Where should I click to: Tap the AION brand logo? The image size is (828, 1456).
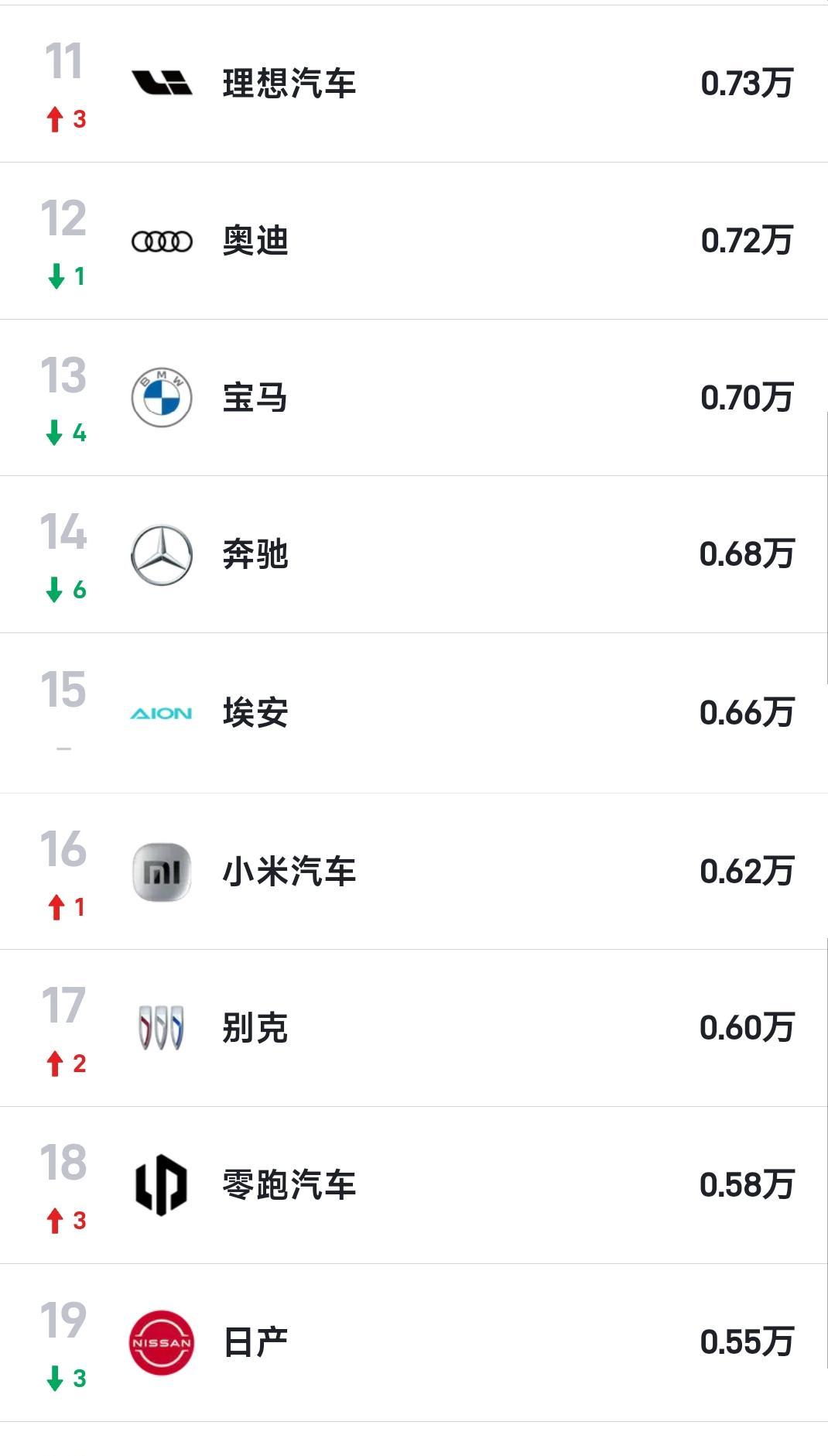click(x=161, y=713)
